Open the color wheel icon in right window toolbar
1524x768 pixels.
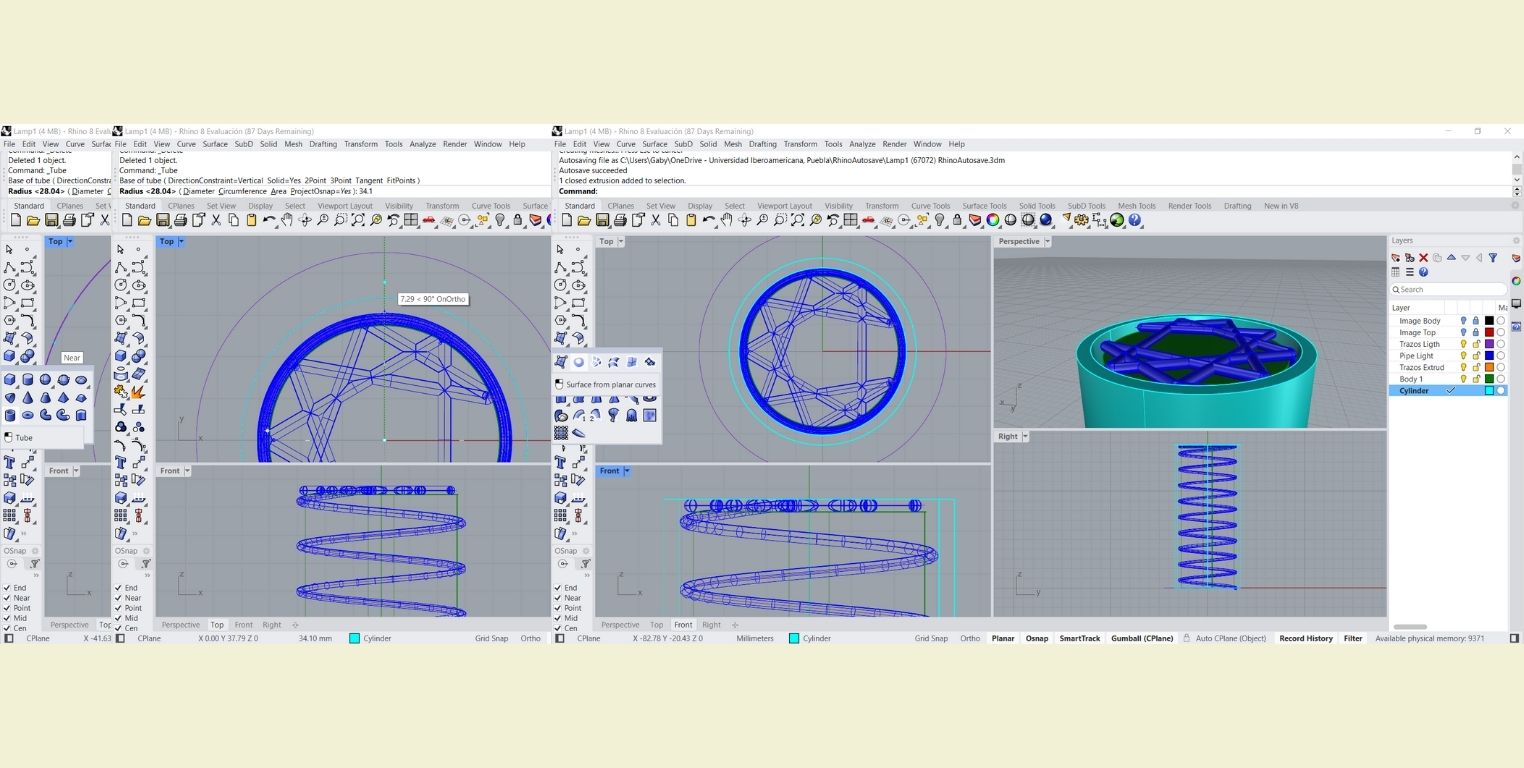[x=992, y=220]
